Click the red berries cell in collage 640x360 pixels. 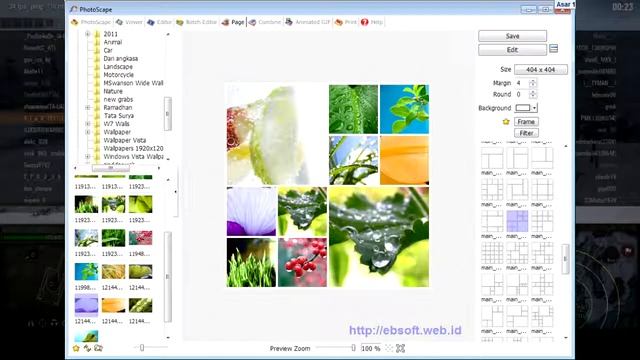pos(302,262)
